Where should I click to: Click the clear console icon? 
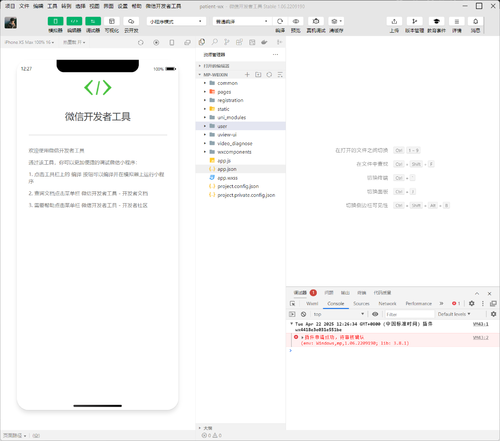click(303, 314)
